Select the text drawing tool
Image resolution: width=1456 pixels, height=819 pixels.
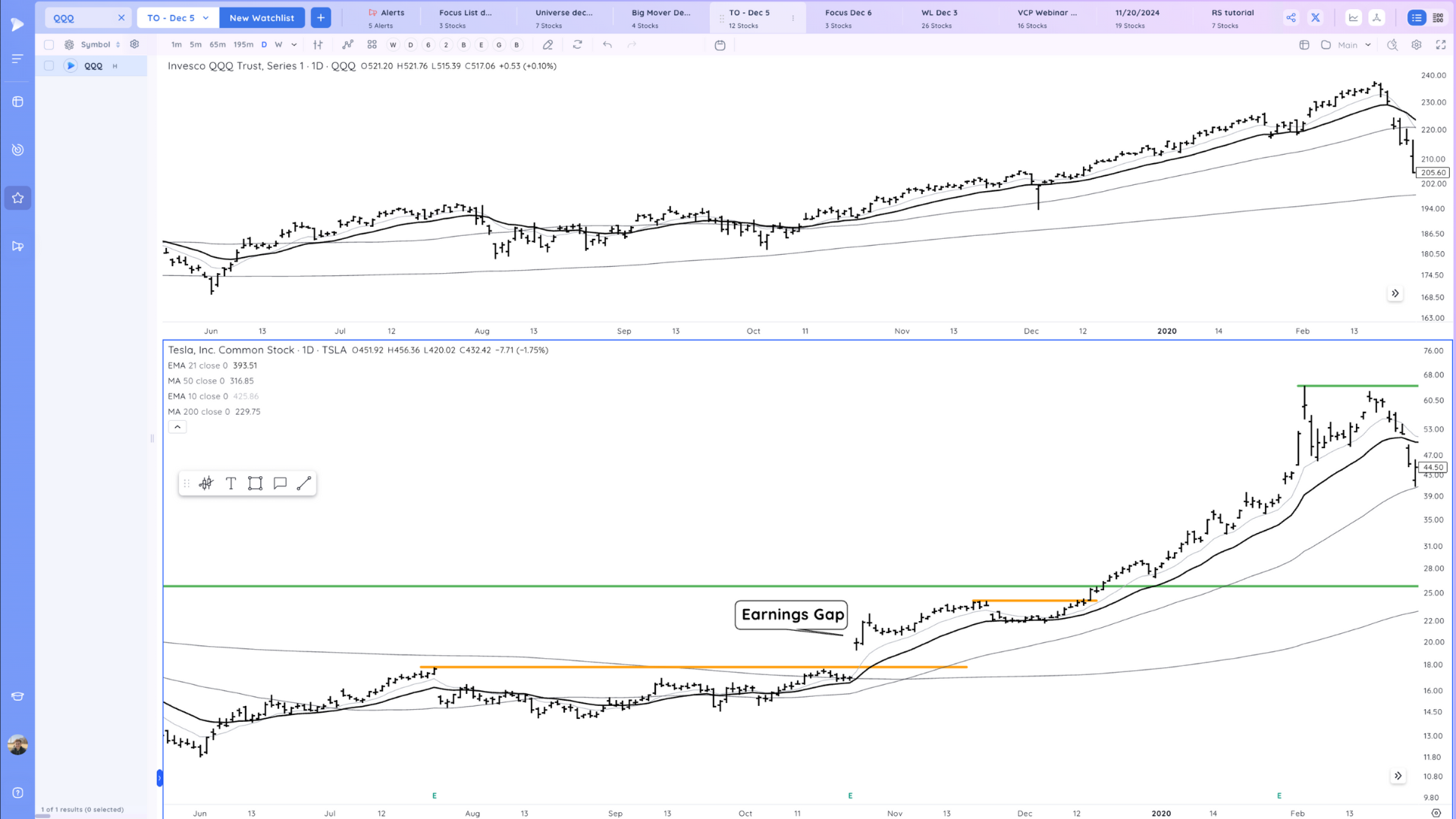click(231, 483)
